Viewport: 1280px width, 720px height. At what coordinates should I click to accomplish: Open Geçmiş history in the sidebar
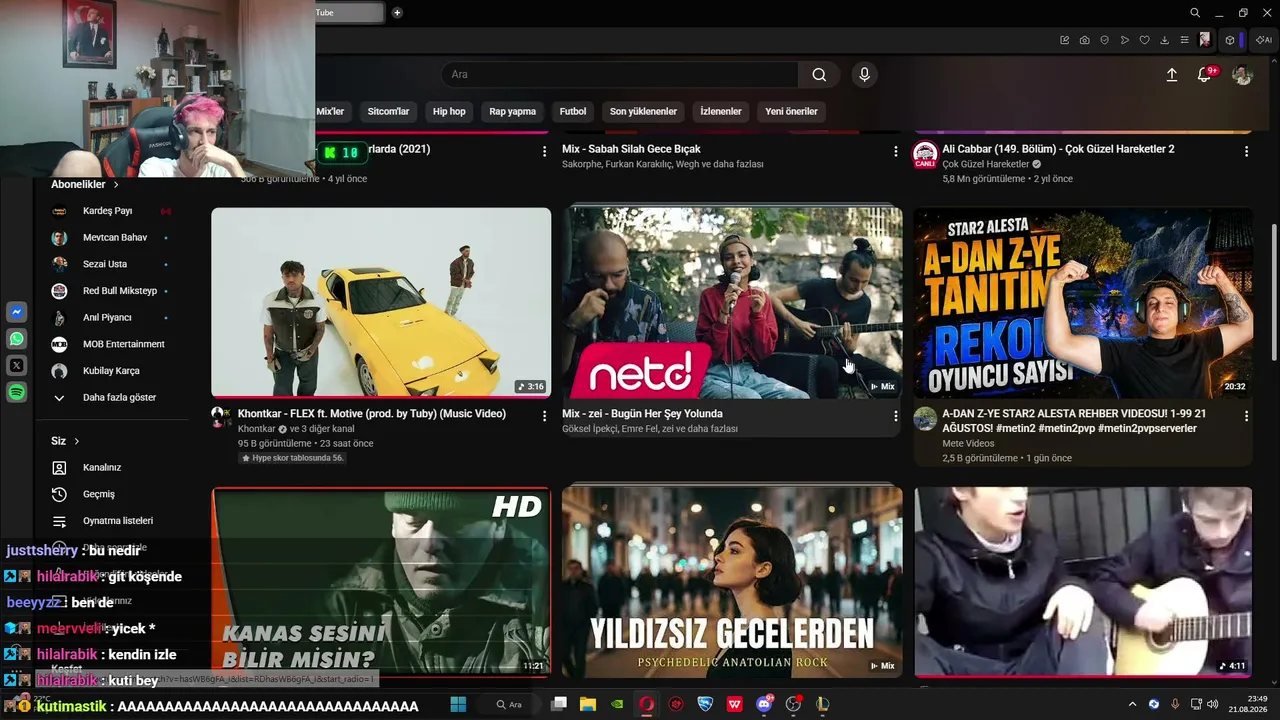[98, 494]
